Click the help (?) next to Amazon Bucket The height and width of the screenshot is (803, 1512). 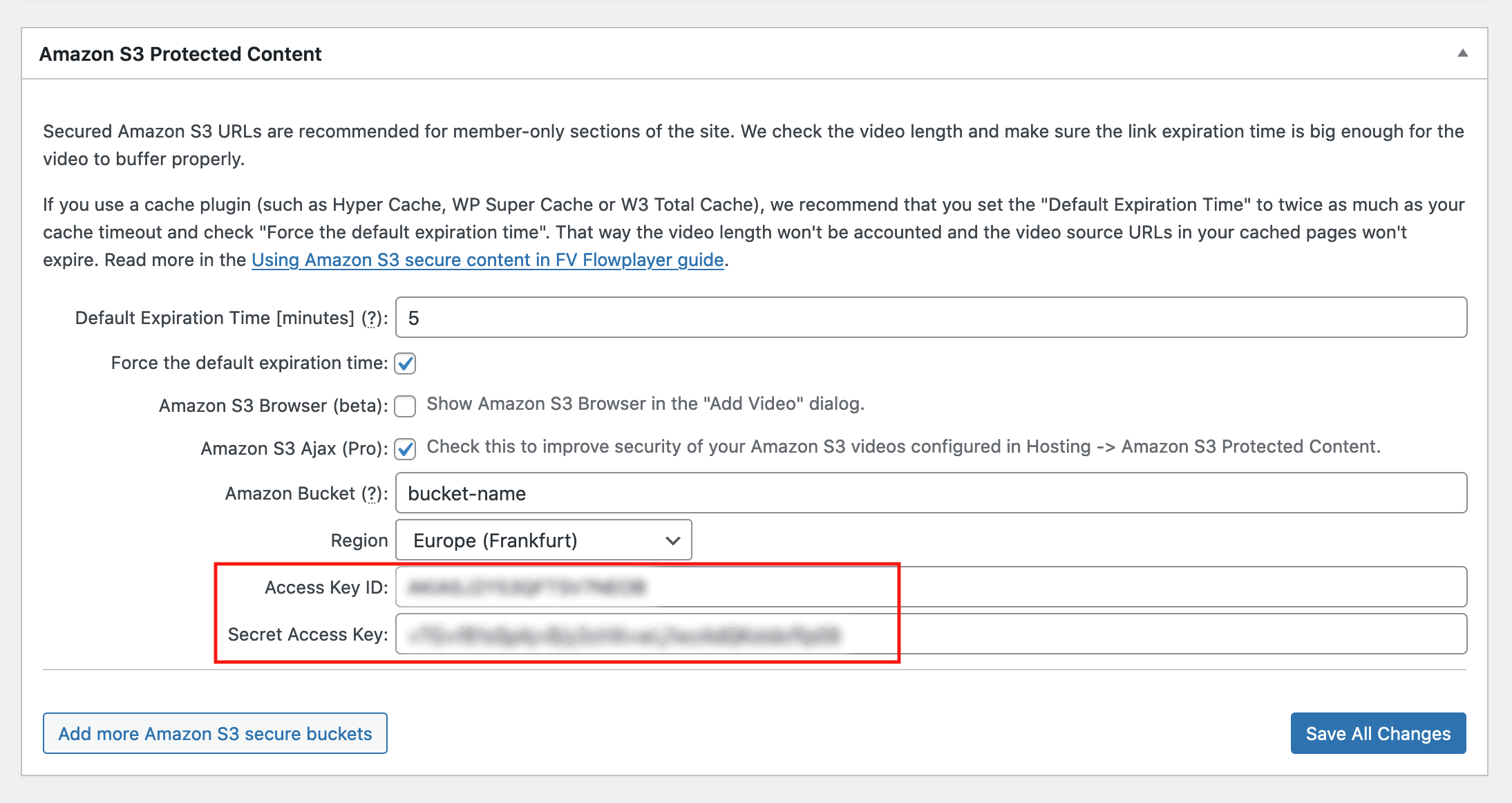[372, 493]
